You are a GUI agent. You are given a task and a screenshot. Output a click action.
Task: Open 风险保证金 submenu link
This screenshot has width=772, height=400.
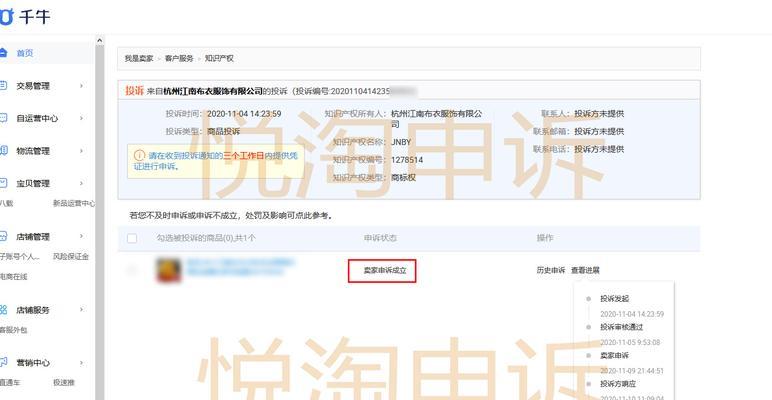pyautogui.click(x=71, y=256)
